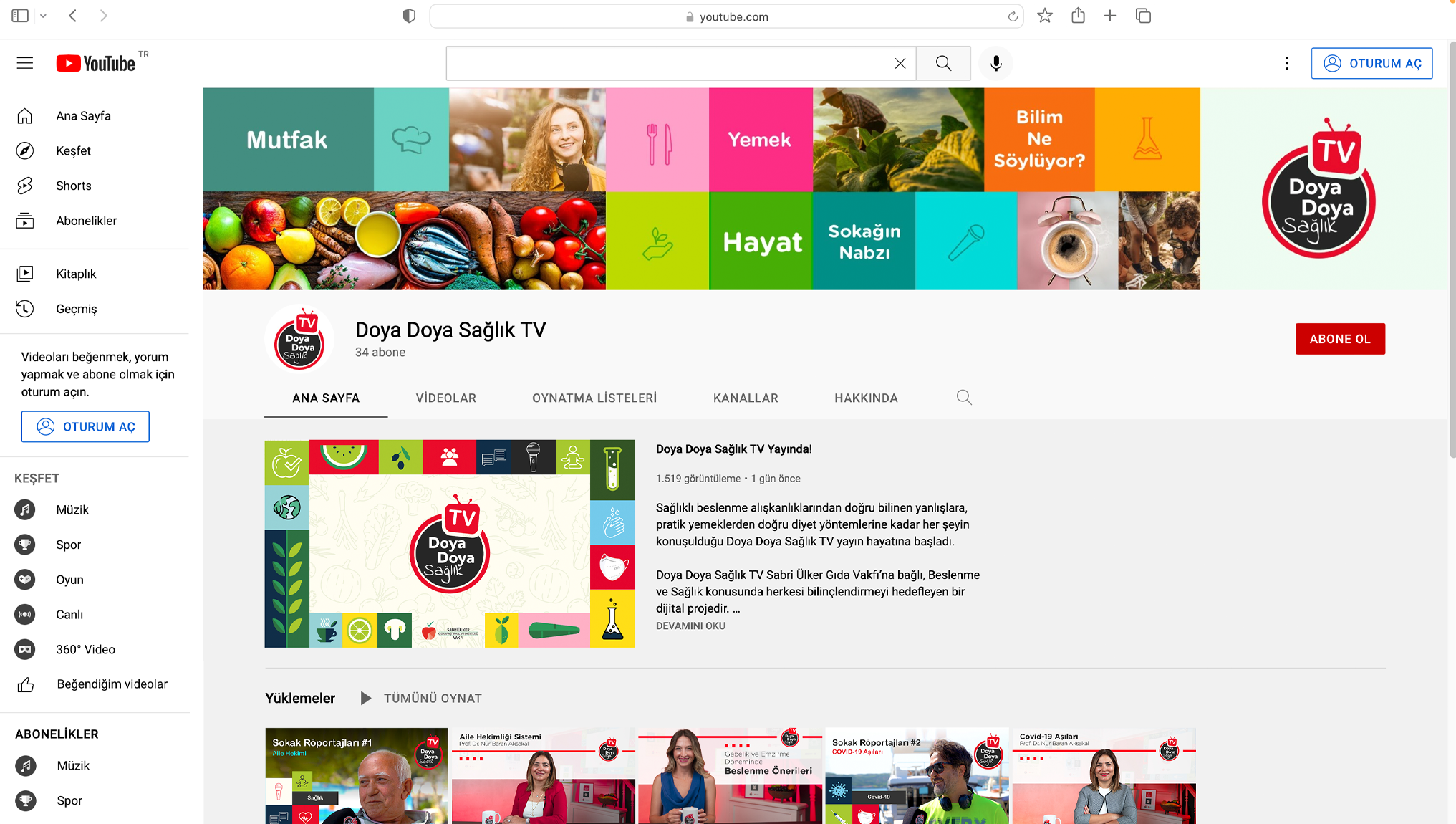Click the ABONE OL subscribe button
This screenshot has height=824, width=1456.
point(1340,339)
